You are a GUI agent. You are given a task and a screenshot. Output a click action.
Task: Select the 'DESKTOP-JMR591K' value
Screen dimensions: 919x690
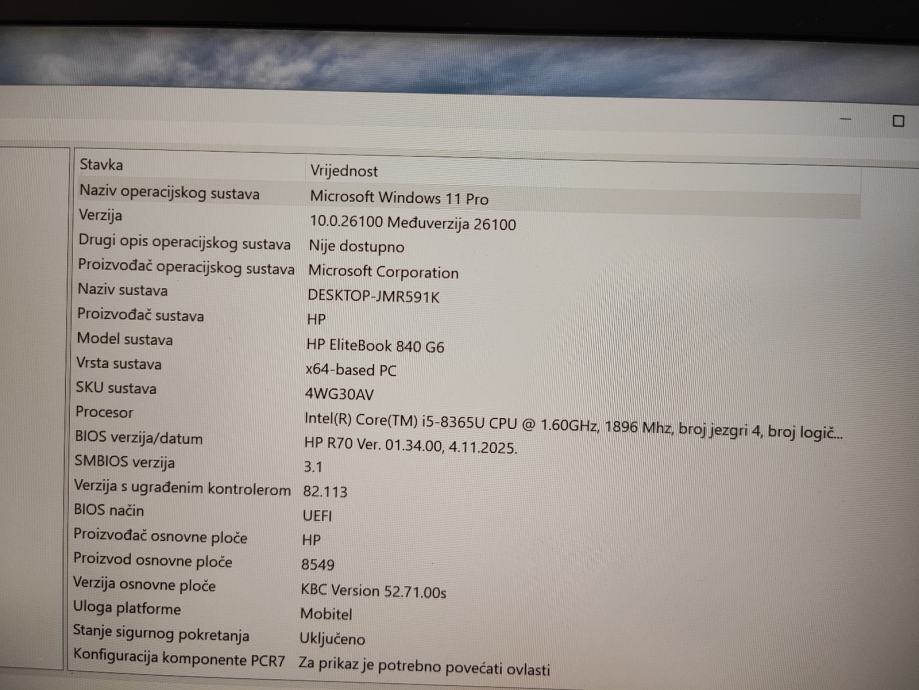point(373,297)
